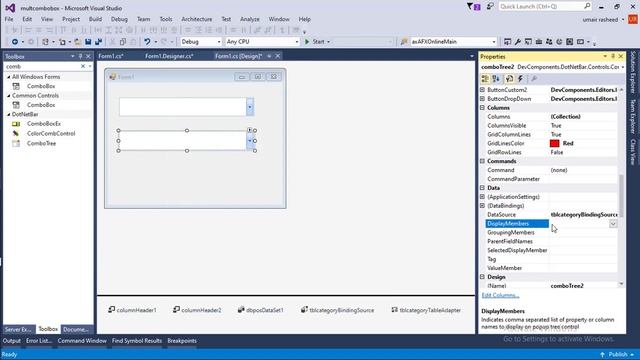The width and height of the screenshot is (640, 360).
Task: Click the red GridLinesColor swatch
Action: pyautogui.click(x=554, y=143)
